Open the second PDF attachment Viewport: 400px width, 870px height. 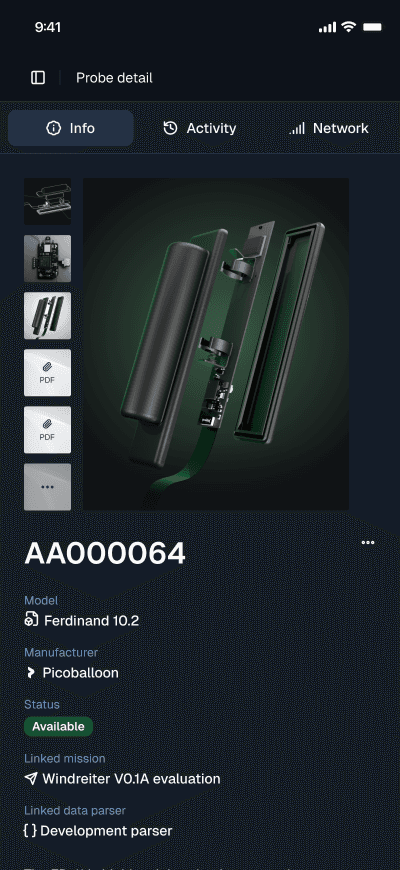point(47,430)
